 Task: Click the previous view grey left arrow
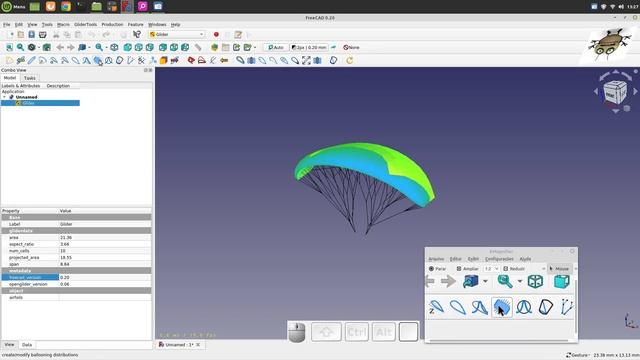click(60, 47)
